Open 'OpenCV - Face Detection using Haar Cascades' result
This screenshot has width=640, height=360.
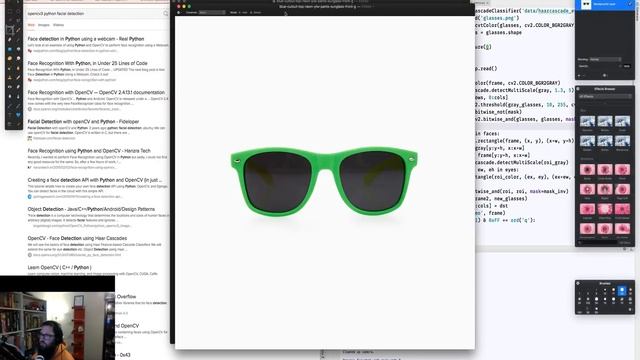[x=77, y=238]
